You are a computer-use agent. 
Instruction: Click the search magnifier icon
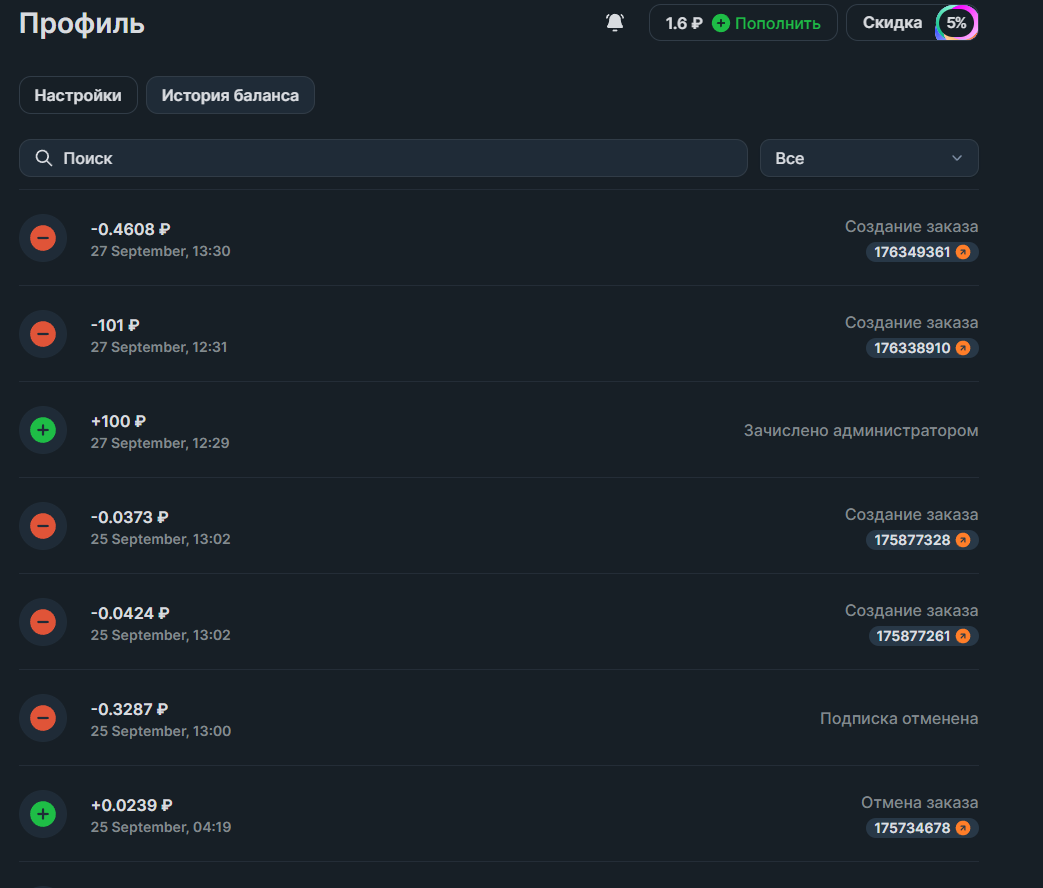(43, 158)
